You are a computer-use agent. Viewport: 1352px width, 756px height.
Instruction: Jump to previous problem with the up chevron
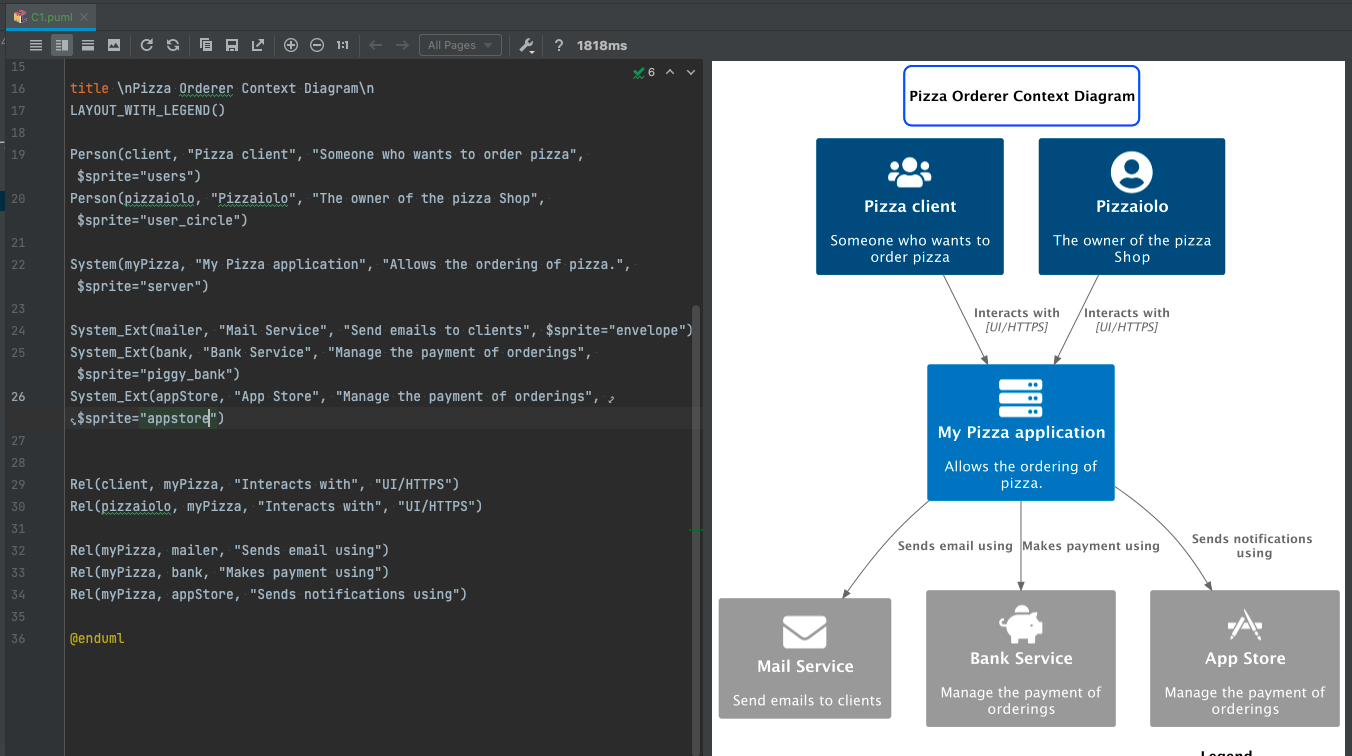671,72
